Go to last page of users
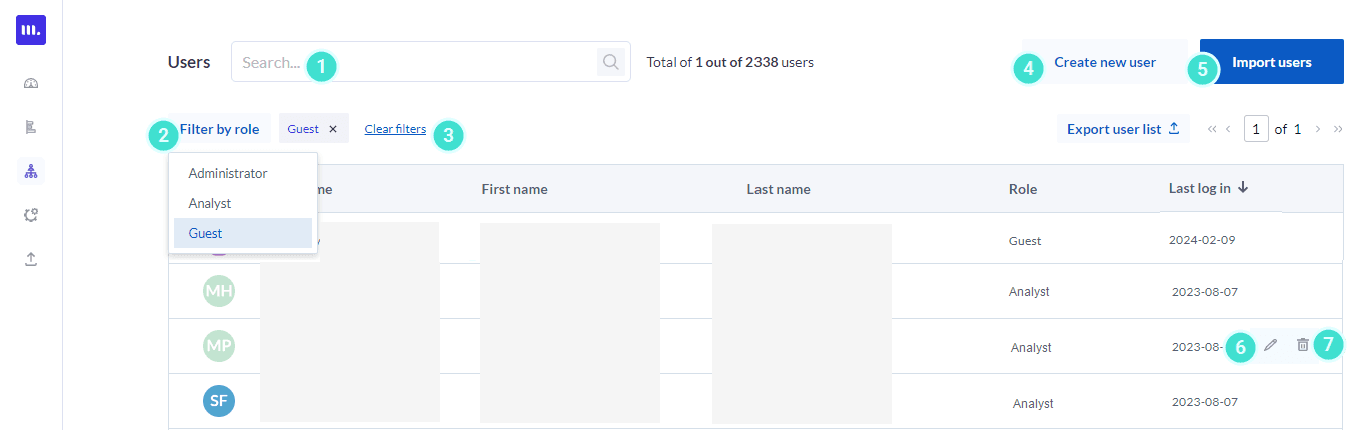This screenshot has height=430, width=1372. click(x=1337, y=129)
